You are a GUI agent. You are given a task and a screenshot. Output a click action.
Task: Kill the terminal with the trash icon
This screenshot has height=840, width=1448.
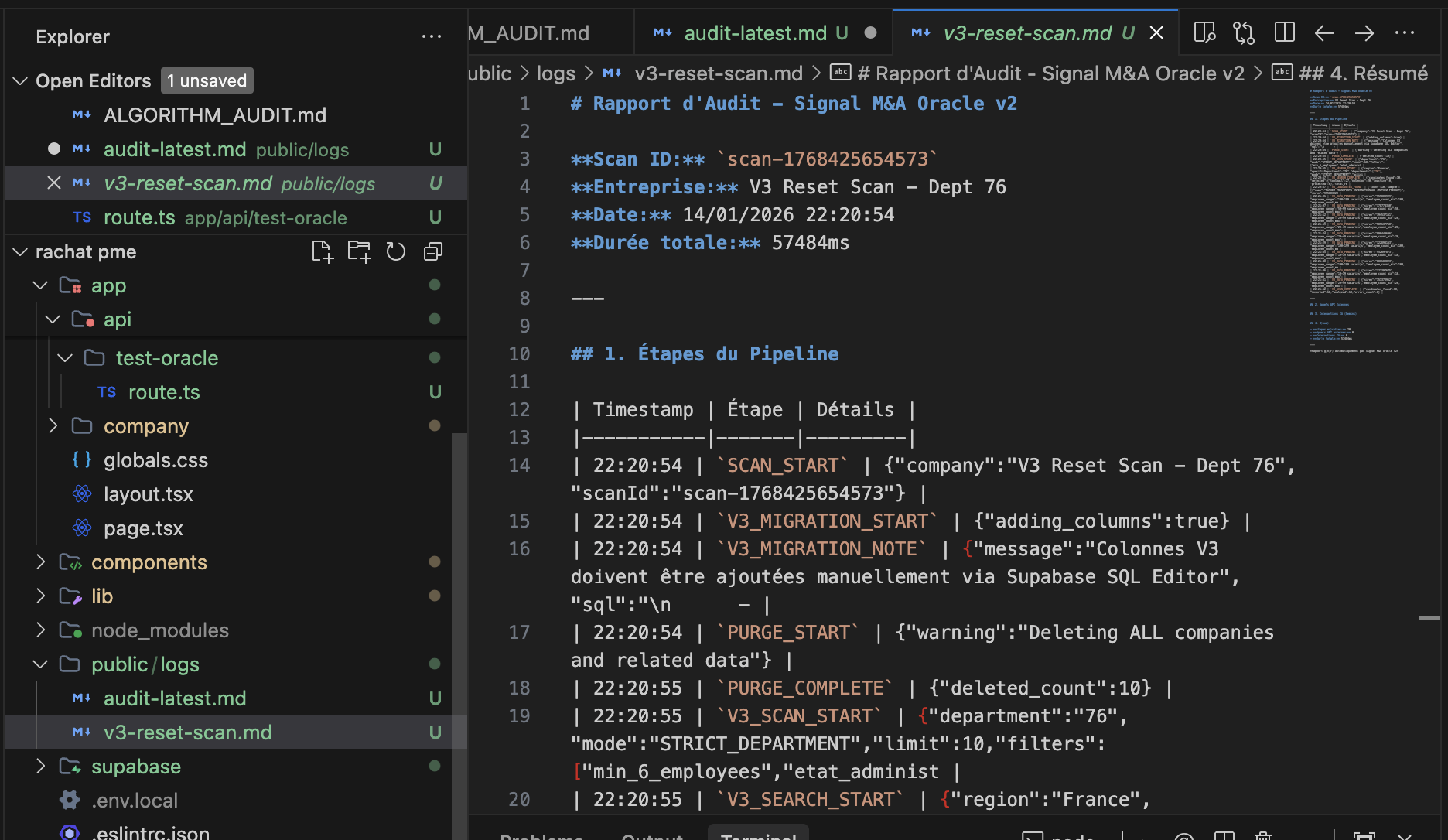(x=1264, y=835)
